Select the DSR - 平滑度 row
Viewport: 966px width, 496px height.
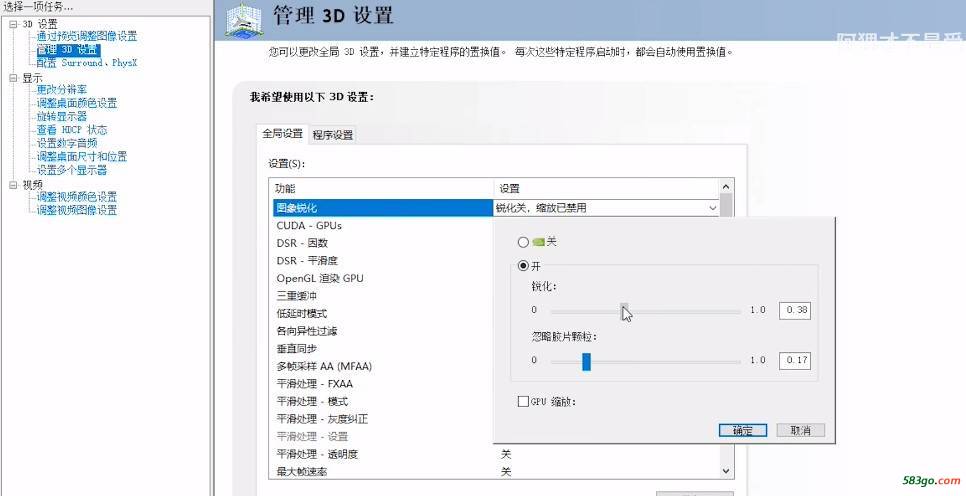coord(382,261)
